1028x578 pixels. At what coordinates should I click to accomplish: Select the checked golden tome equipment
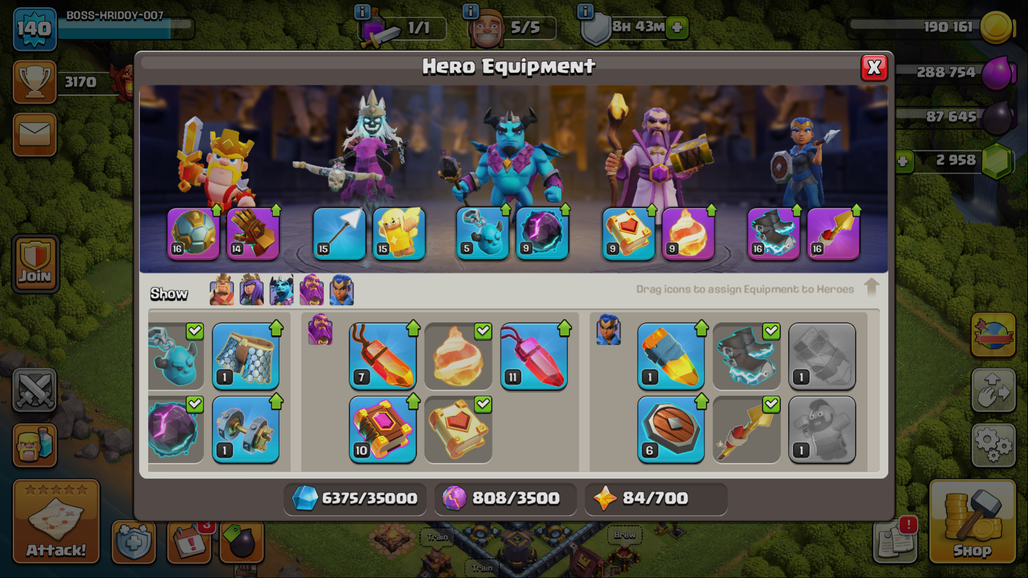[x=458, y=430]
